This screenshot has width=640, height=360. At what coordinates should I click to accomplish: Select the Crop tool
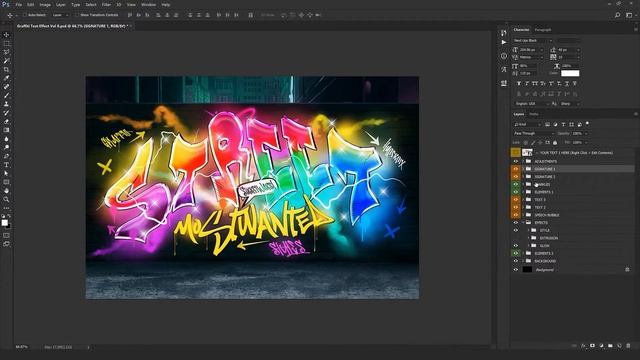(6, 69)
